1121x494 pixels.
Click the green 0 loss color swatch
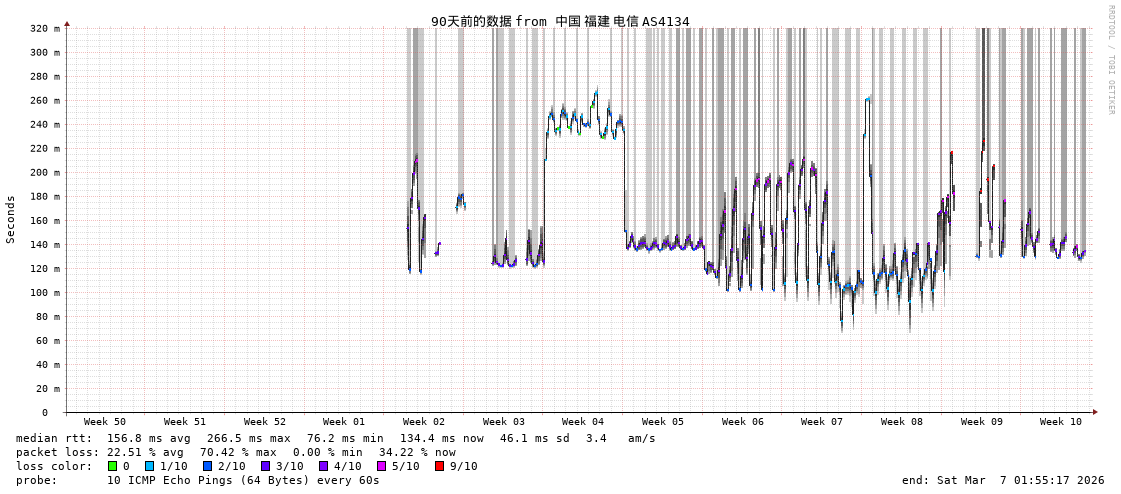[112, 466]
